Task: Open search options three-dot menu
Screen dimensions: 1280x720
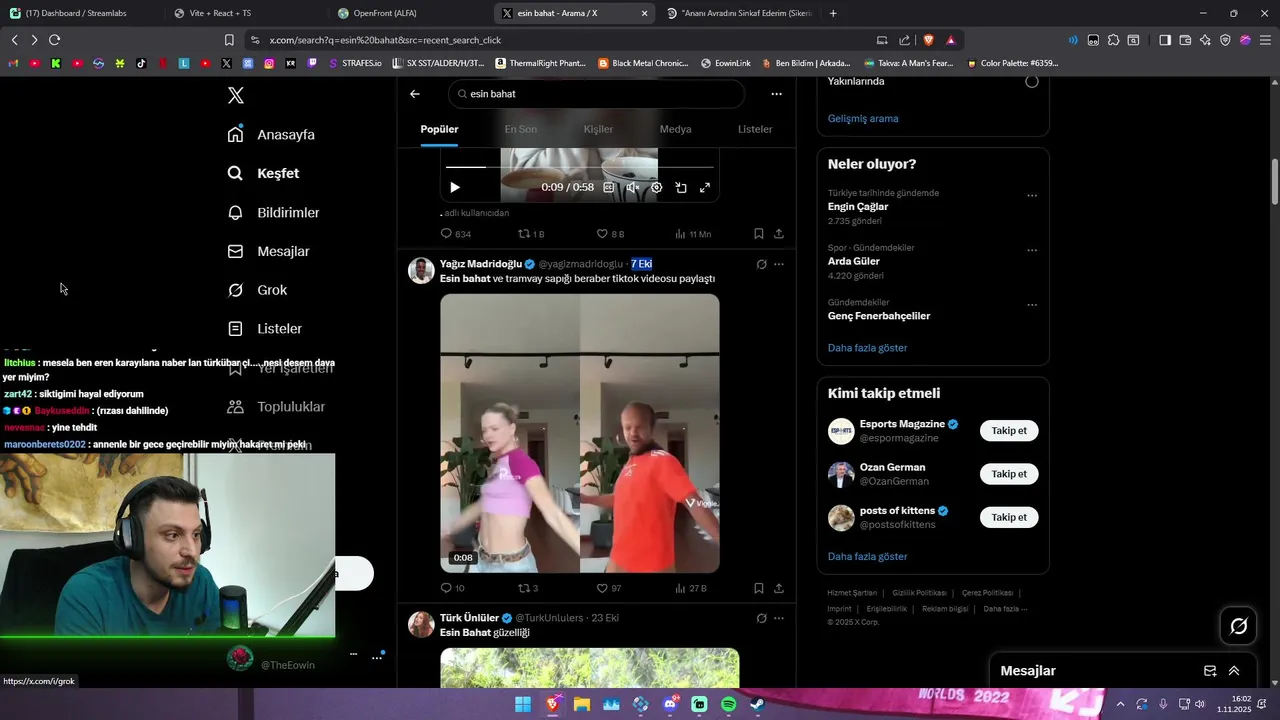Action: [776, 94]
